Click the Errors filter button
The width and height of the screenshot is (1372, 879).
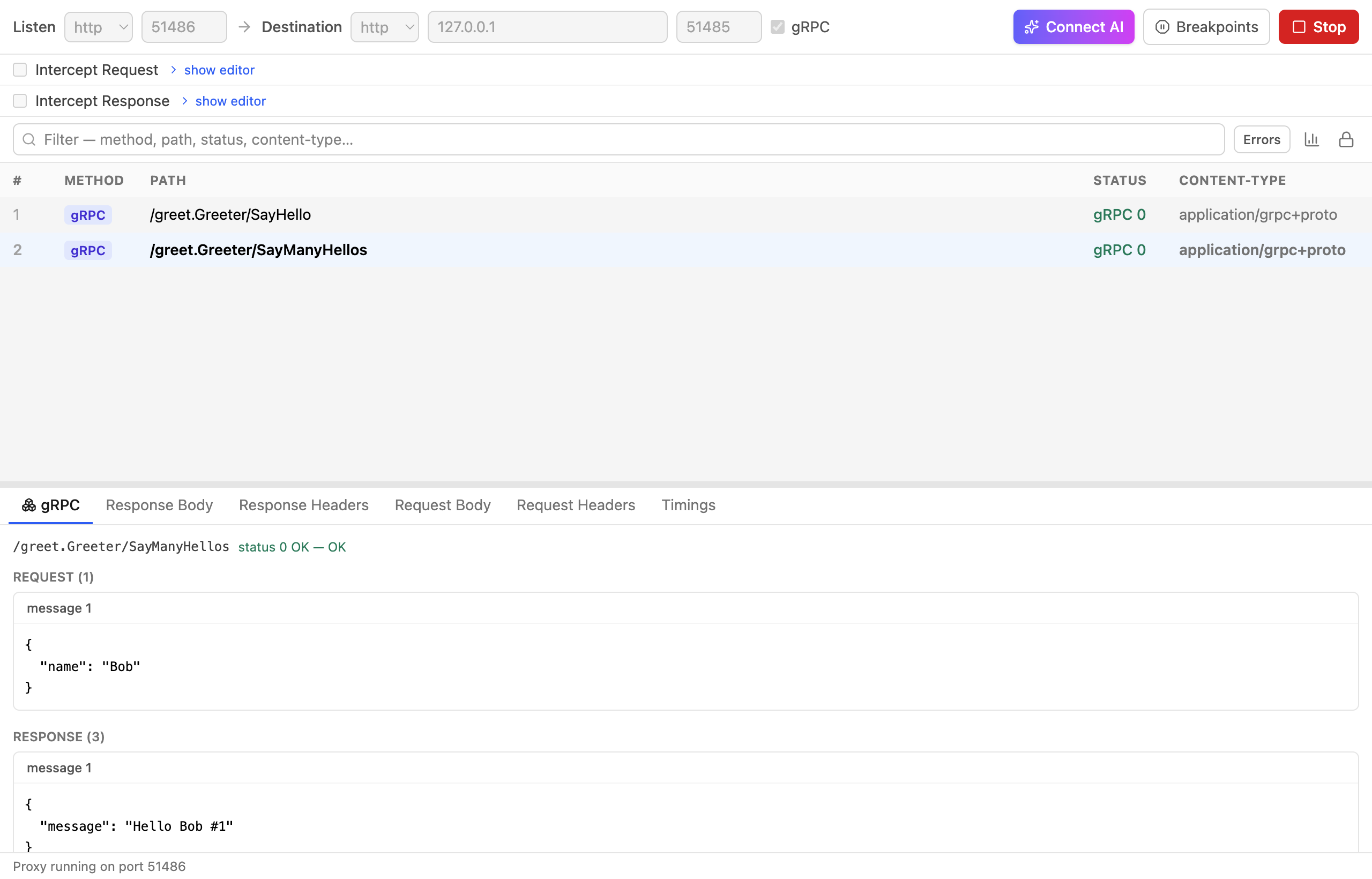tap(1261, 139)
